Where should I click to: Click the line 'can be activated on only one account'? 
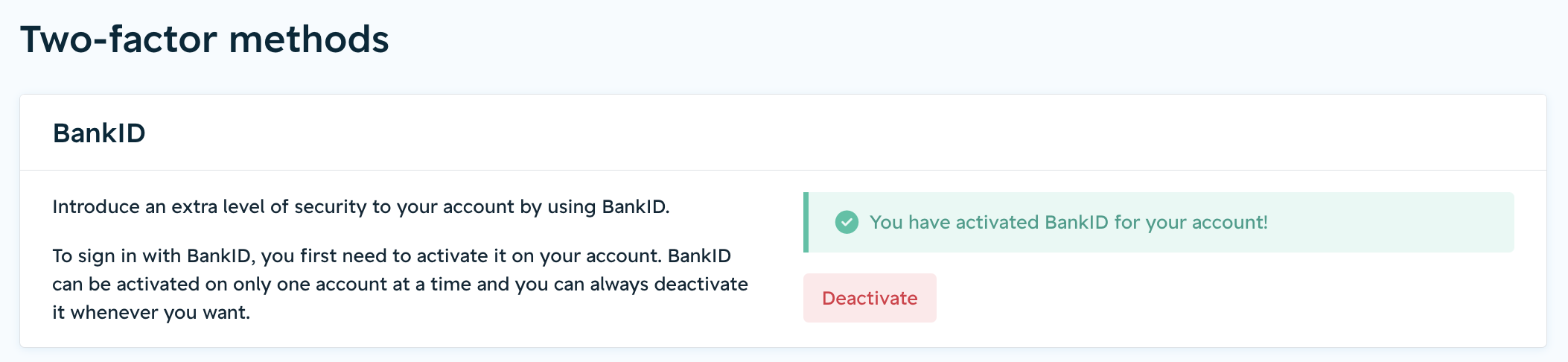click(401, 284)
